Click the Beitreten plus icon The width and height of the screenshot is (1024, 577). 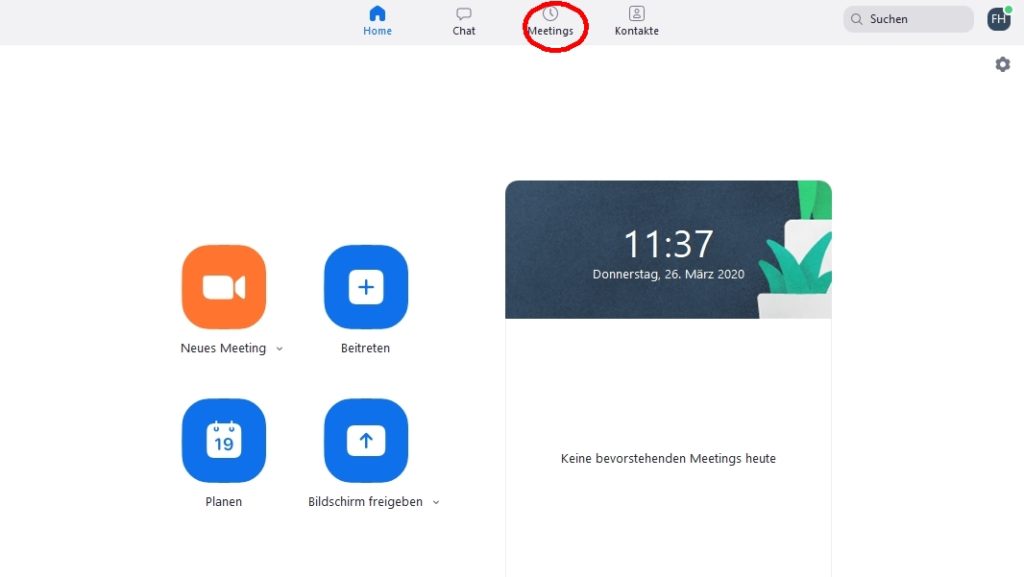(366, 287)
